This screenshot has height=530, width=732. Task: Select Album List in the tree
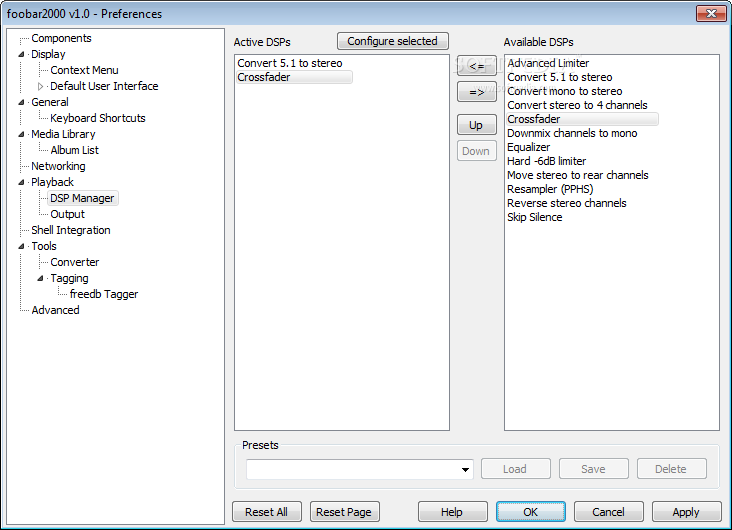74,150
